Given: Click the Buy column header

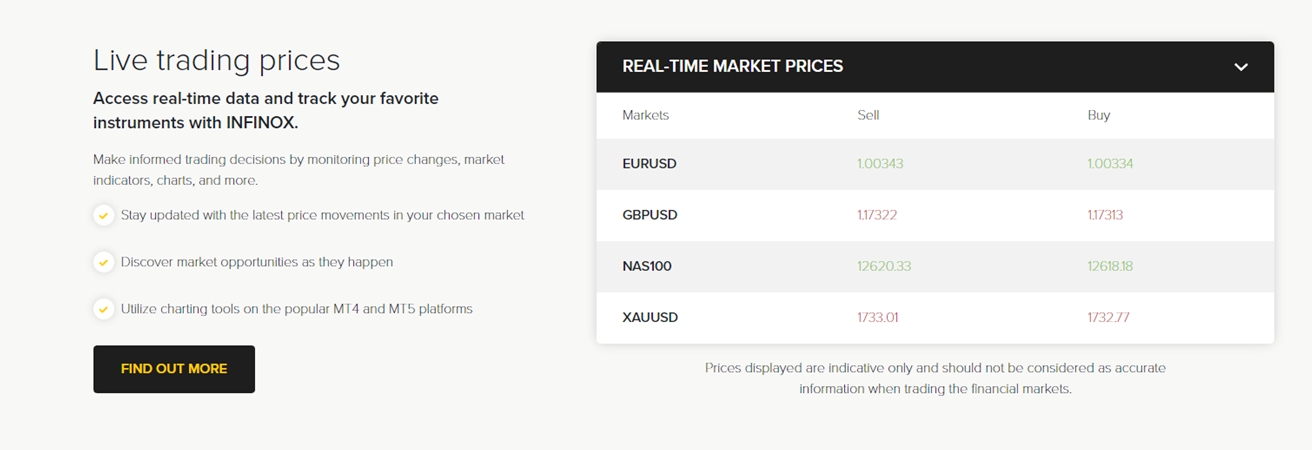Looking at the screenshot, I should (x=1099, y=115).
